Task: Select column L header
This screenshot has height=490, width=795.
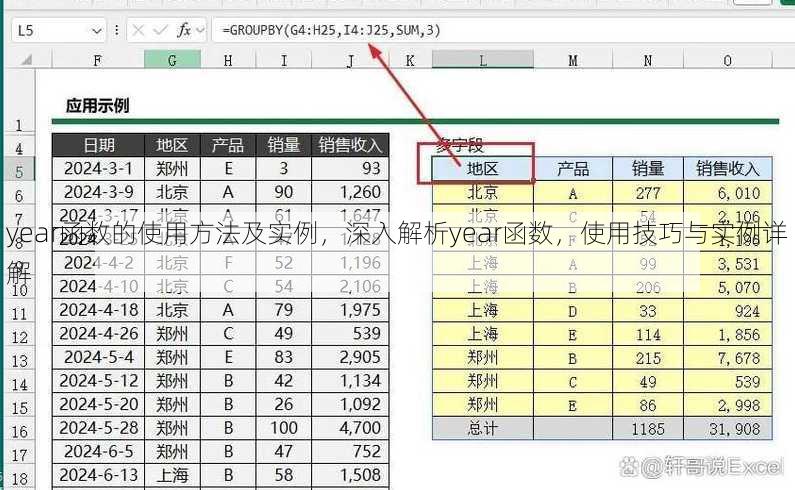Action: pyautogui.click(x=483, y=60)
